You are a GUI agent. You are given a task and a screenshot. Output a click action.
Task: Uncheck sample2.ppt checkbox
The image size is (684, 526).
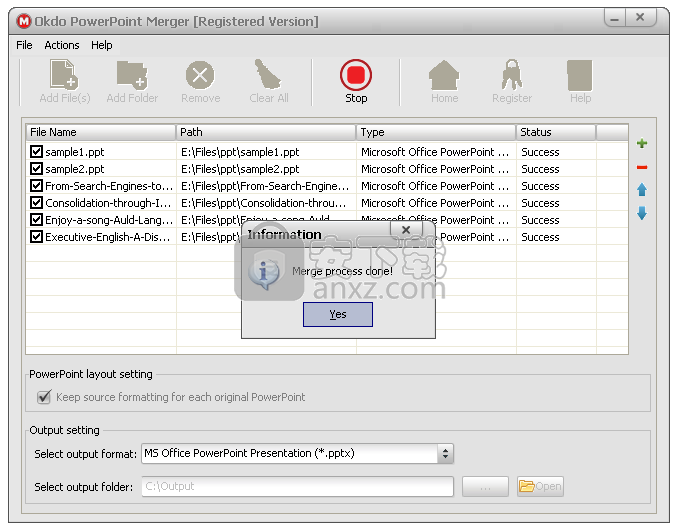[x=36, y=169]
